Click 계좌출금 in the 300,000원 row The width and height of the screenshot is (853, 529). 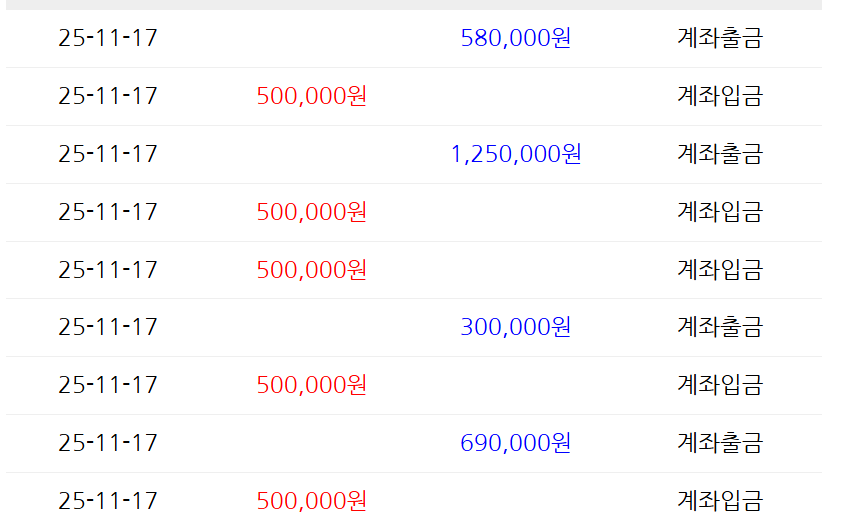click(x=719, y=327)
